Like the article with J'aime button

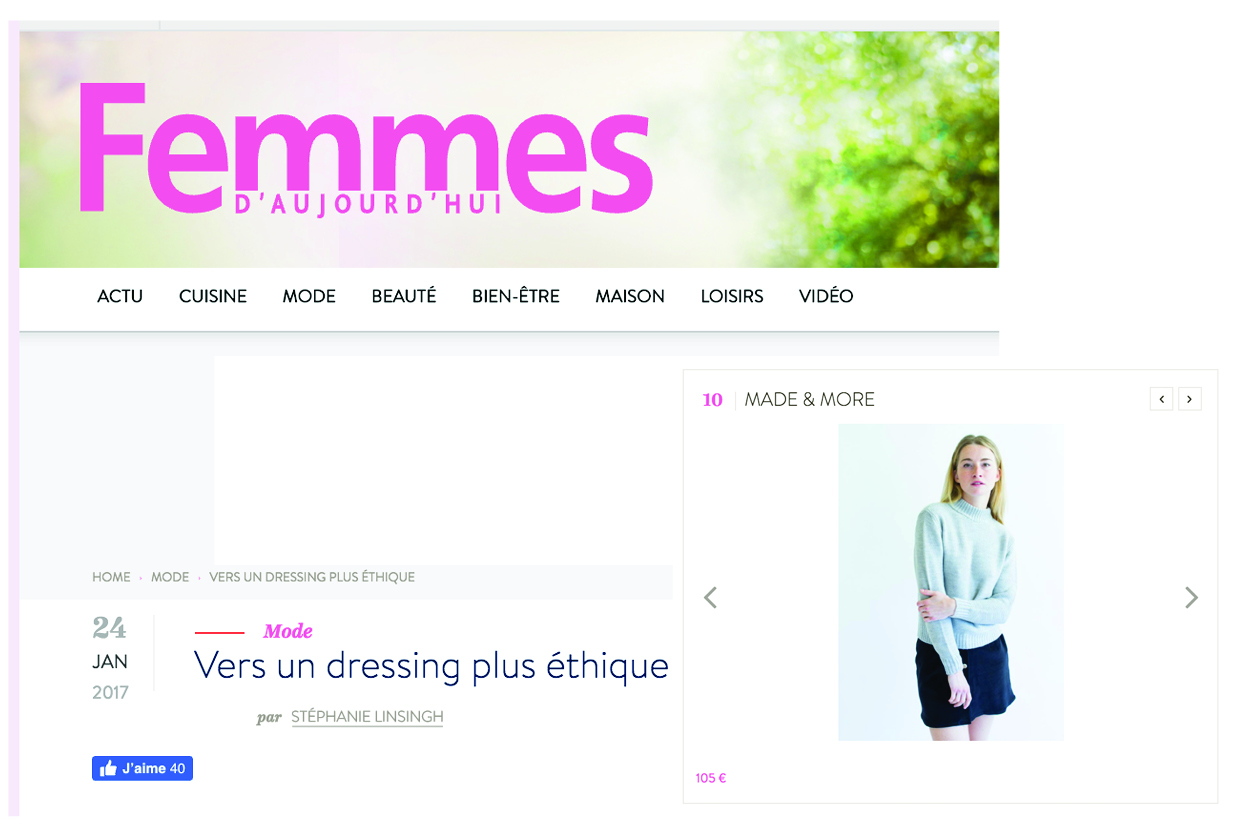(x=142, y=768)
